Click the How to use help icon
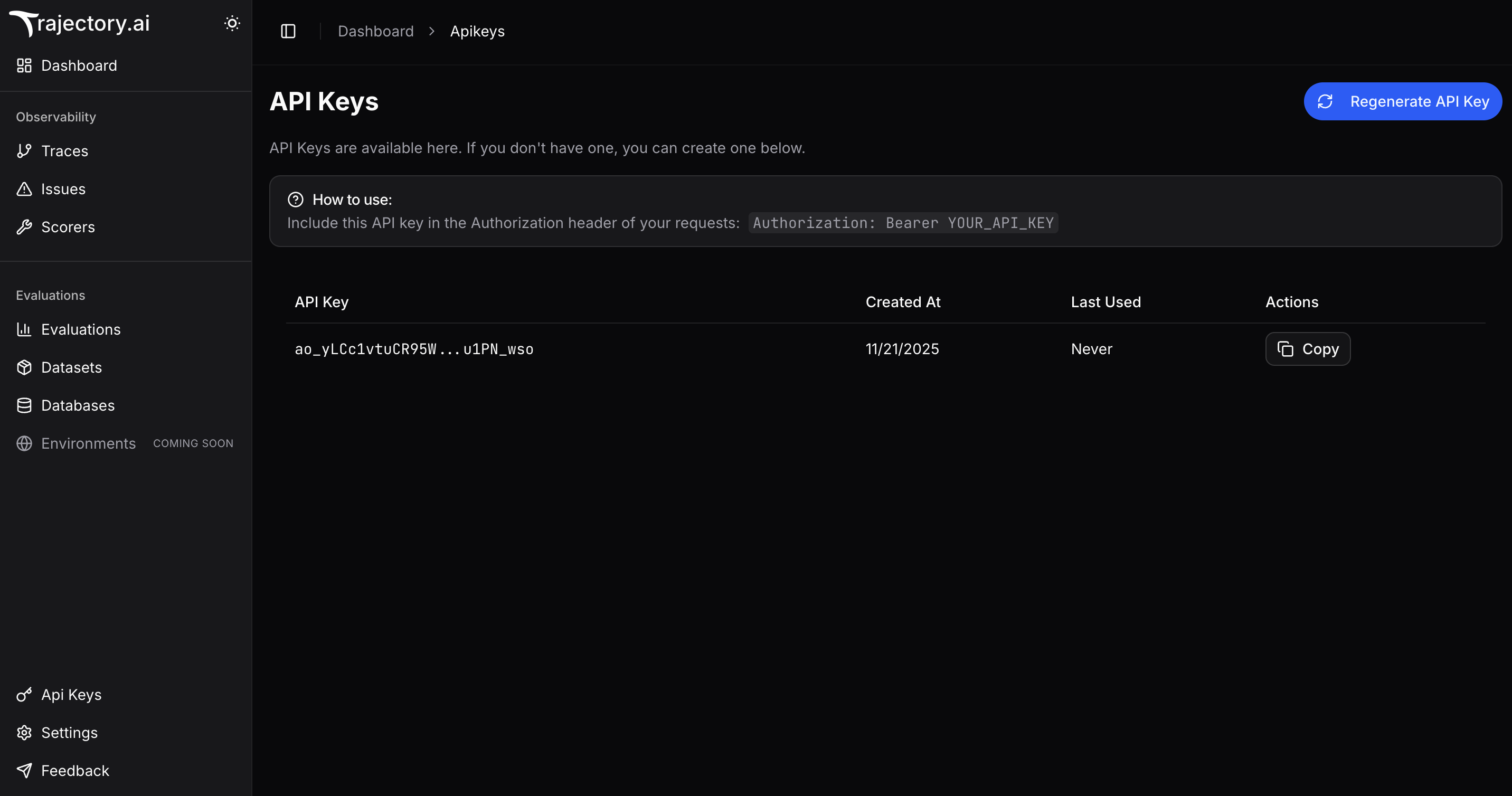This screenshot has height=796, width=1512. pyautogui.click(x=295, y=200)
